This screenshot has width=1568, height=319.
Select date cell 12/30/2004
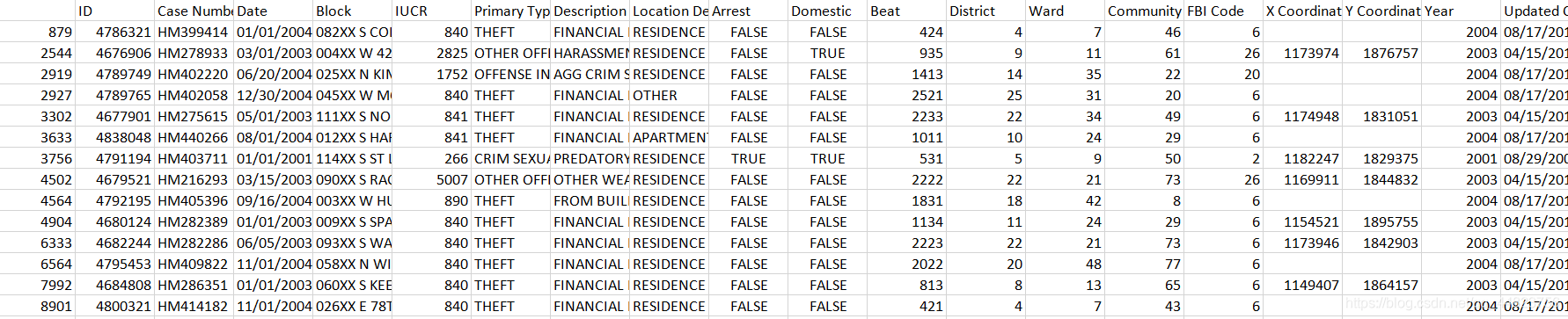click(x=274, y=95)
